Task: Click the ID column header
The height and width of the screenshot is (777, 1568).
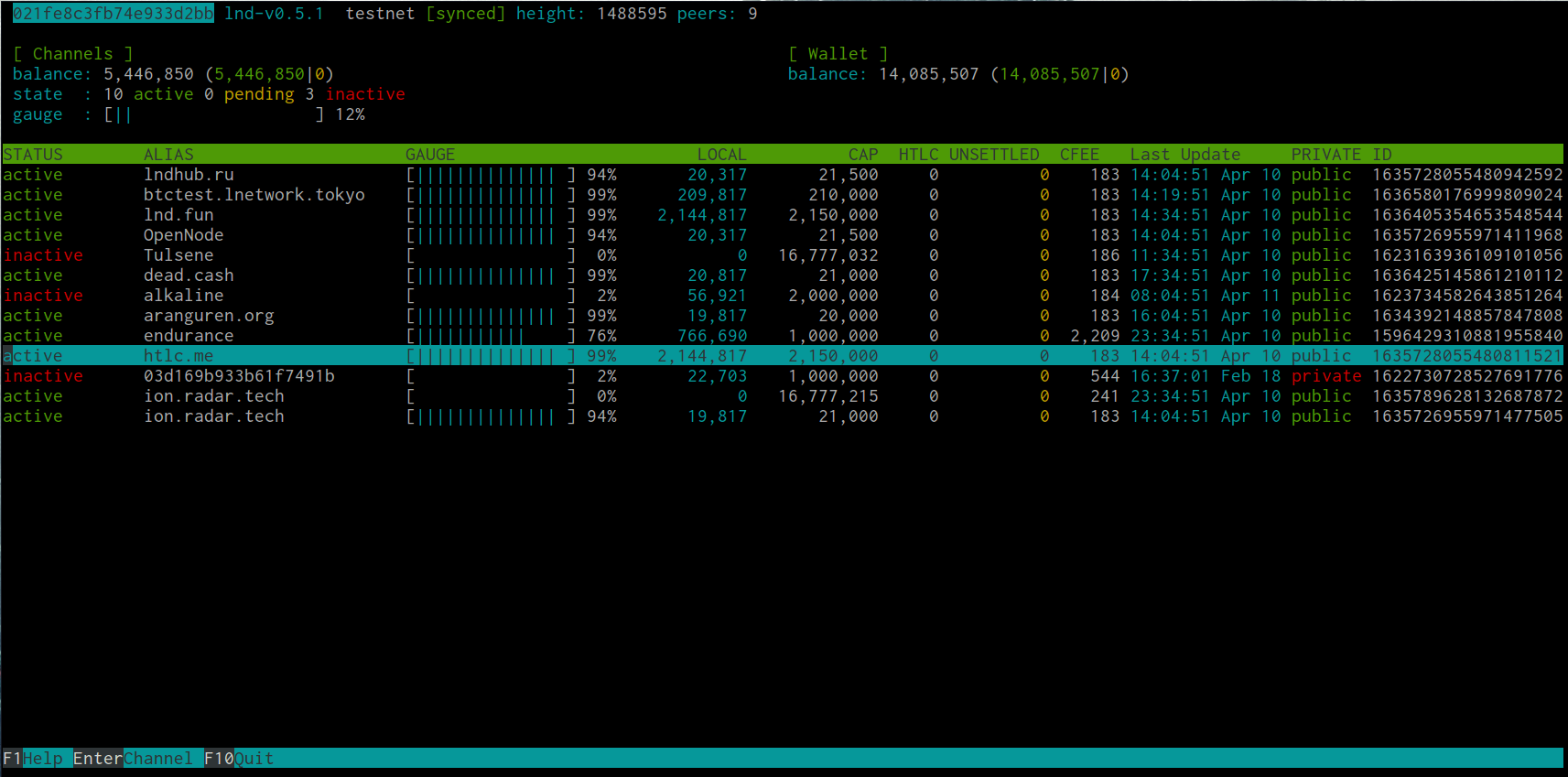Action: click(x=1382, y=155)
